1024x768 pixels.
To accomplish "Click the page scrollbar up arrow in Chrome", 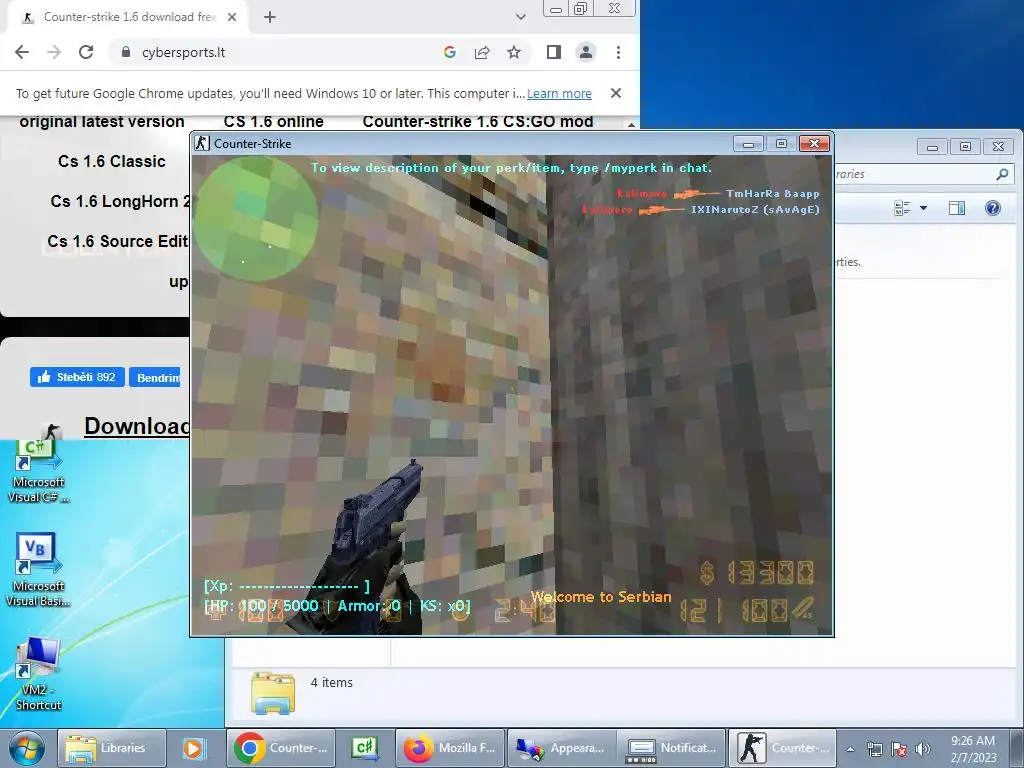I will point(631,124).
